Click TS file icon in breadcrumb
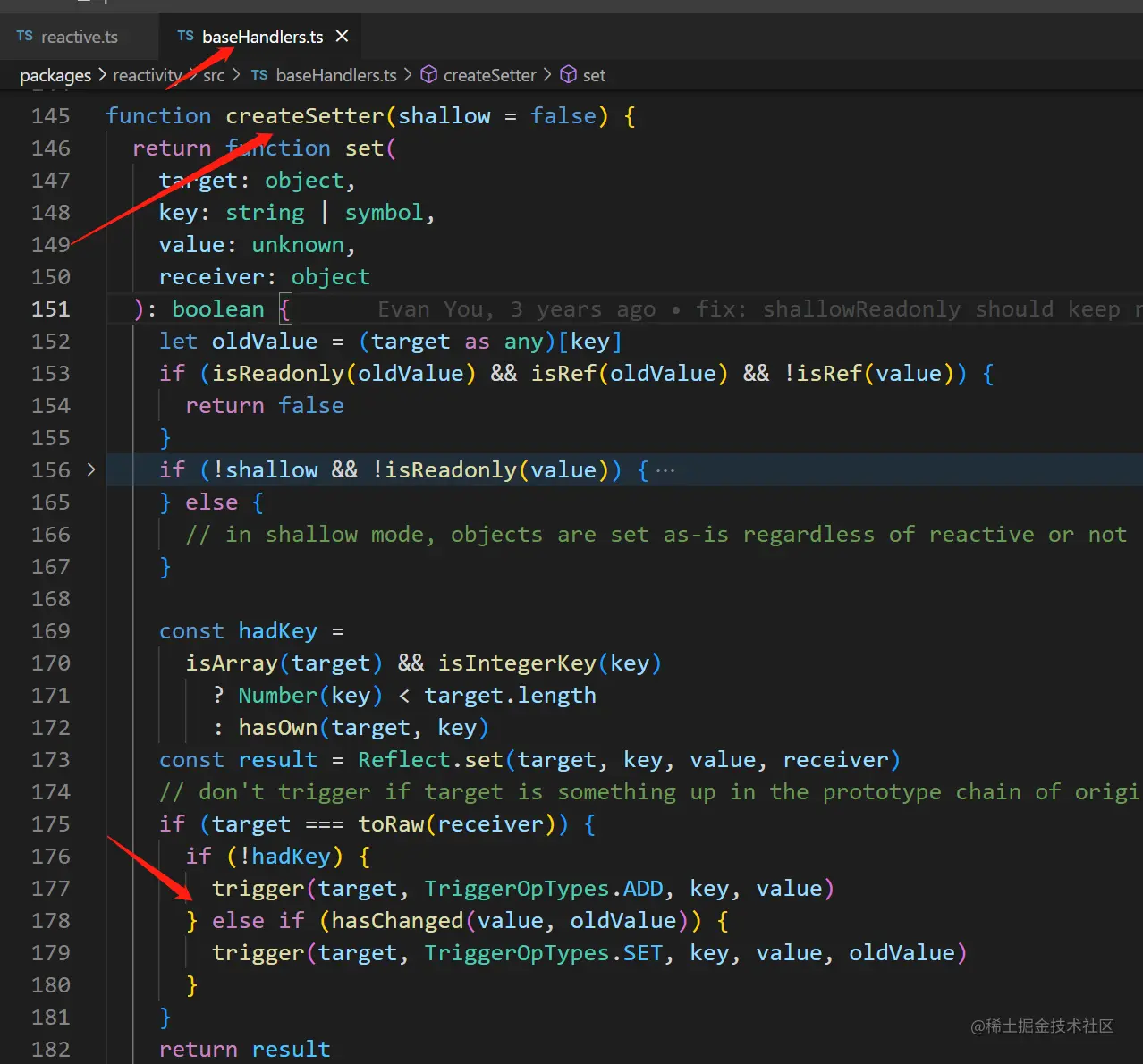The image size is (1143, 1064). 259,75
